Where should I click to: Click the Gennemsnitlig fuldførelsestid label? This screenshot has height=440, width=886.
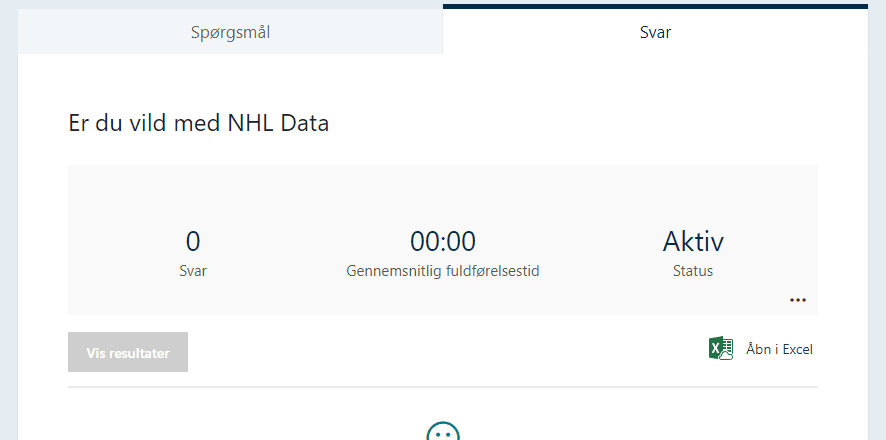coord(443,270)
